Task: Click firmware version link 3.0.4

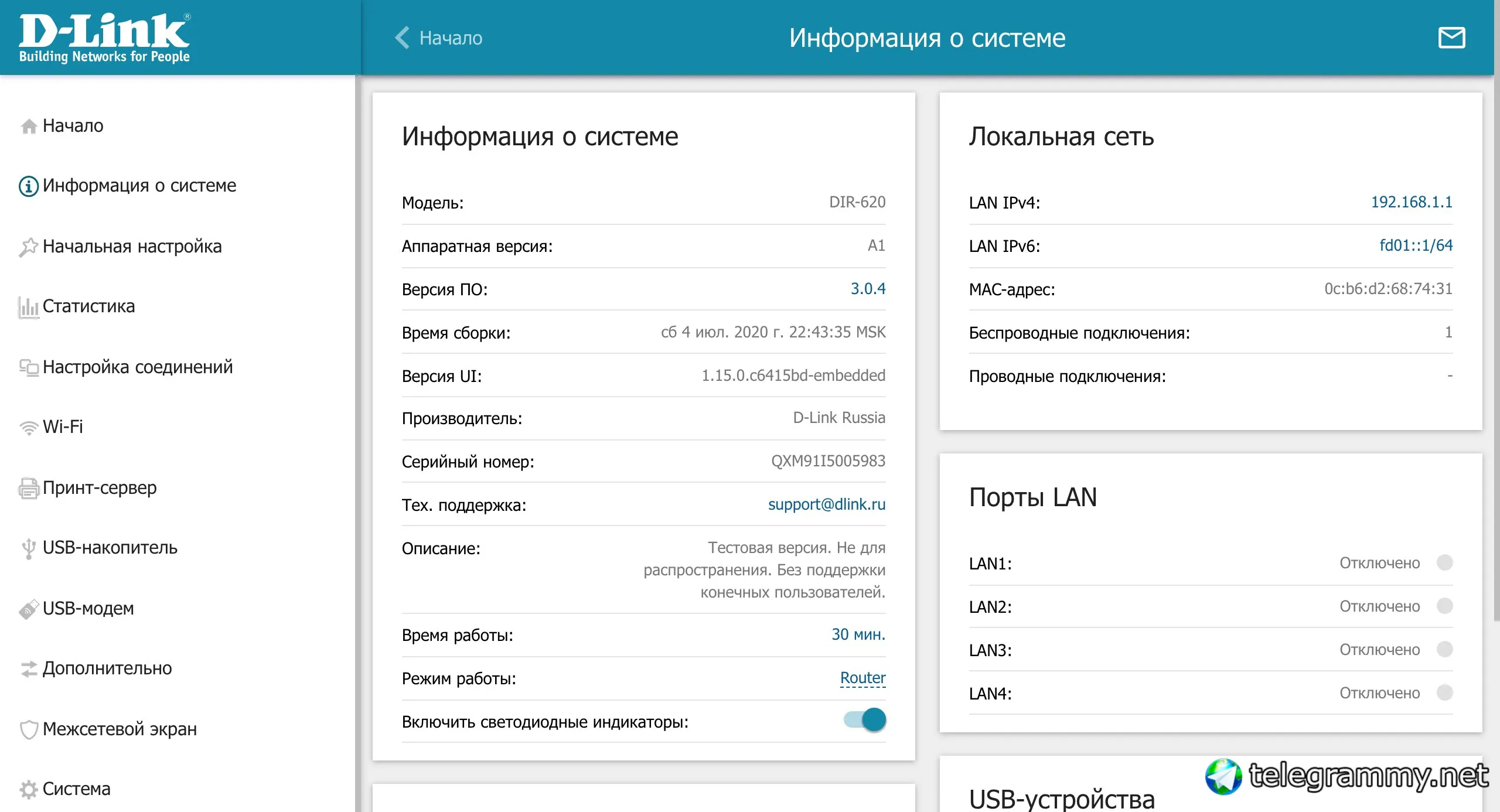Action: point(868,289)
